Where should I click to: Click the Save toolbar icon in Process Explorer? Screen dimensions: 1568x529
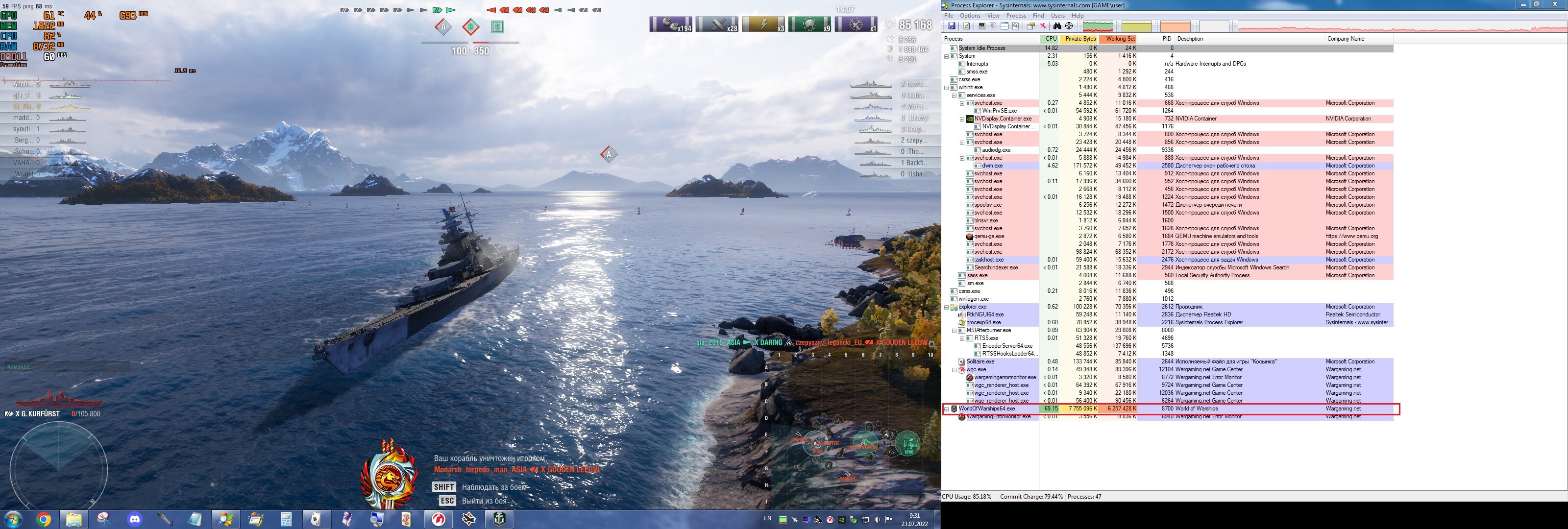pos(952,26)
